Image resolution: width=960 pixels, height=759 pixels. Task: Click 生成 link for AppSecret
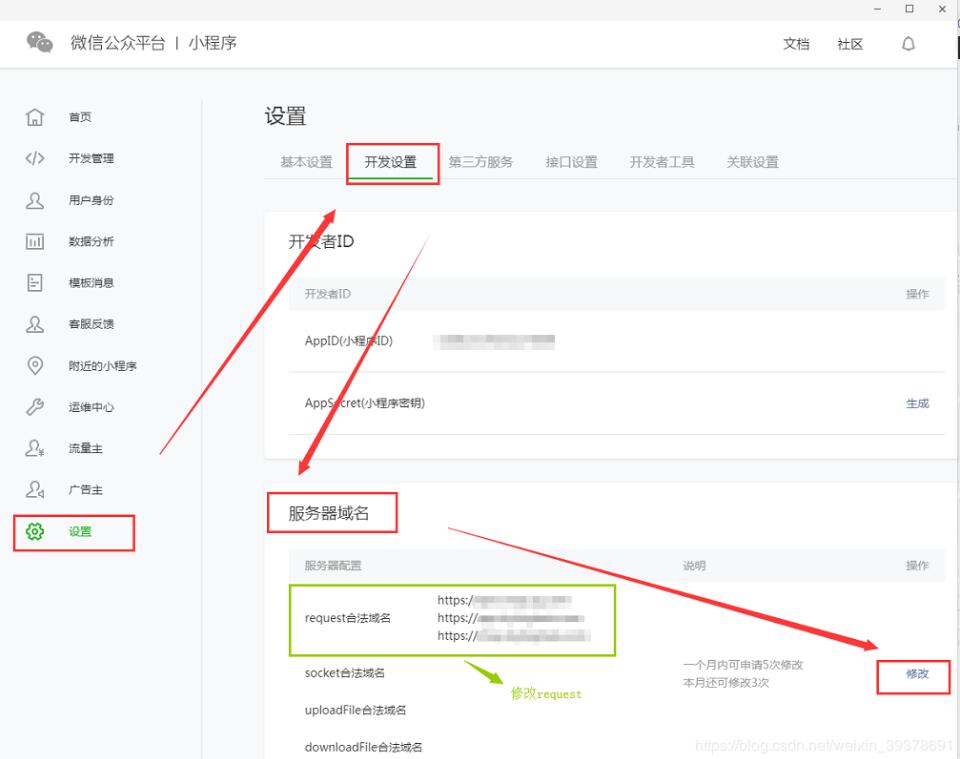click(917, 403)
